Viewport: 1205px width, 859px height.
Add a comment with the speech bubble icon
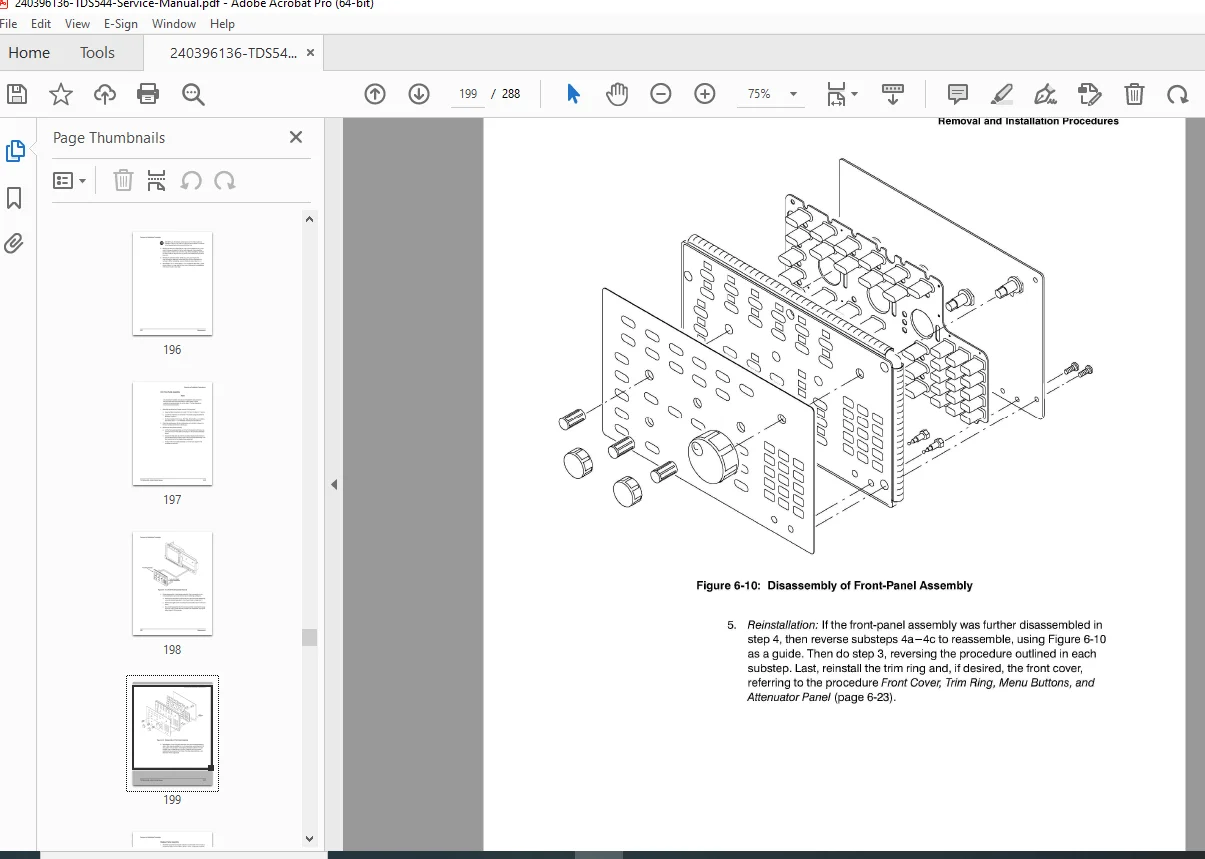click(958, 94)
